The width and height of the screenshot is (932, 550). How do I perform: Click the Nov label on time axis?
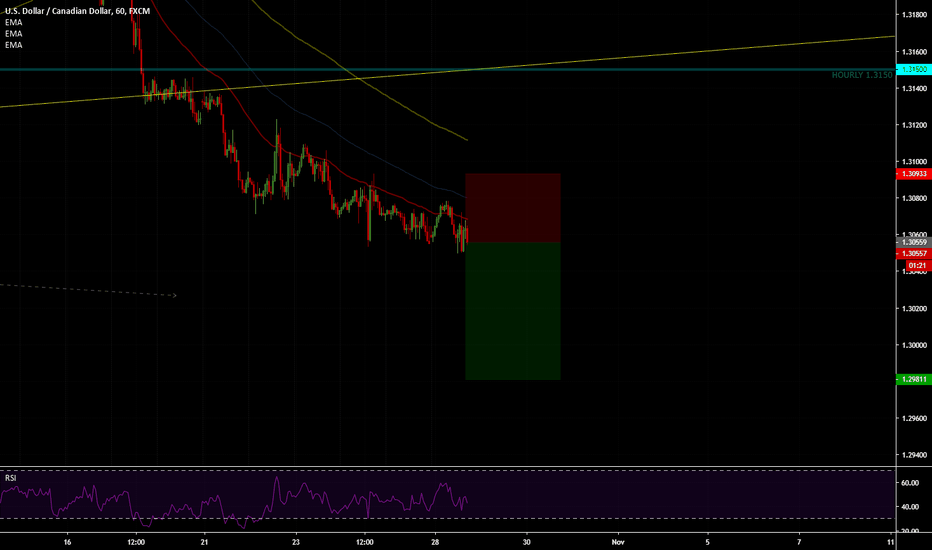(x=618, y=542)
